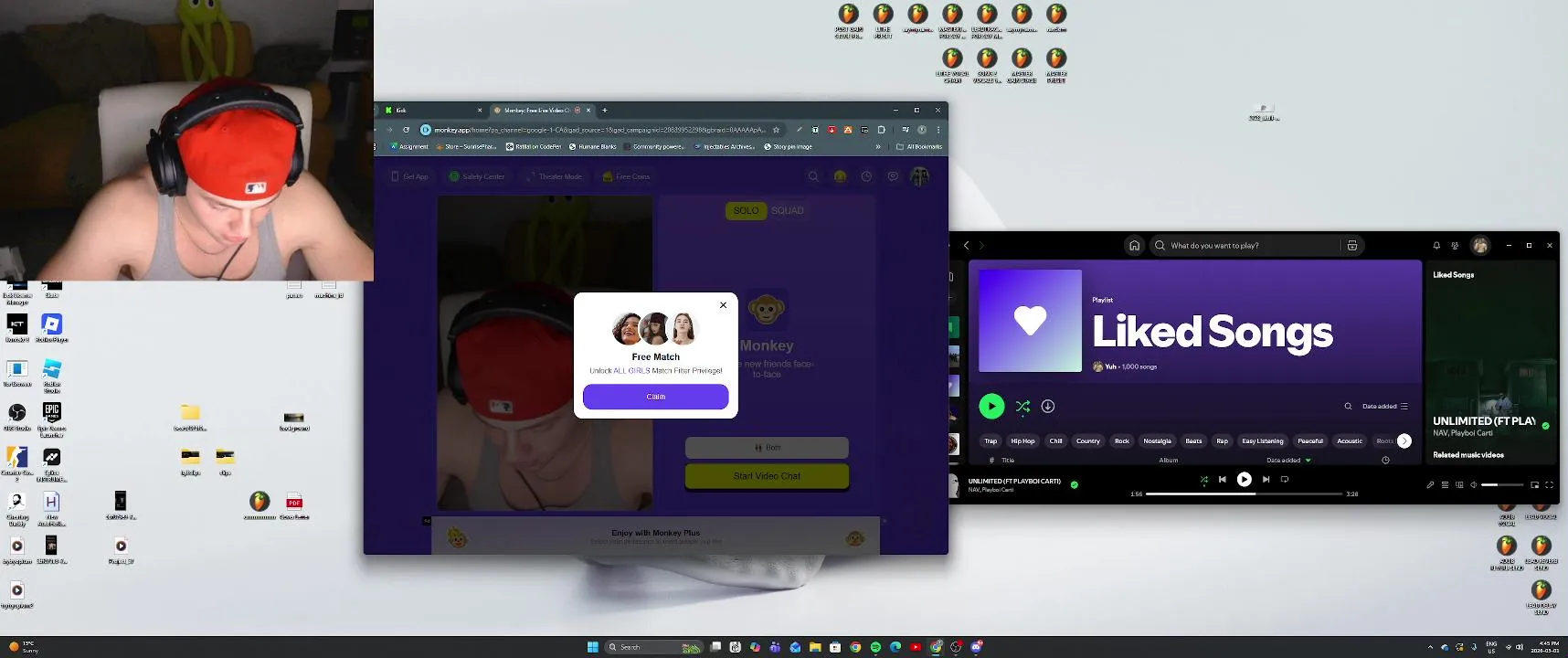1568x658 pixels.
Task: Open Spotify miniplayer icon
Action: pyautogui.click(x=1534, y=484)
